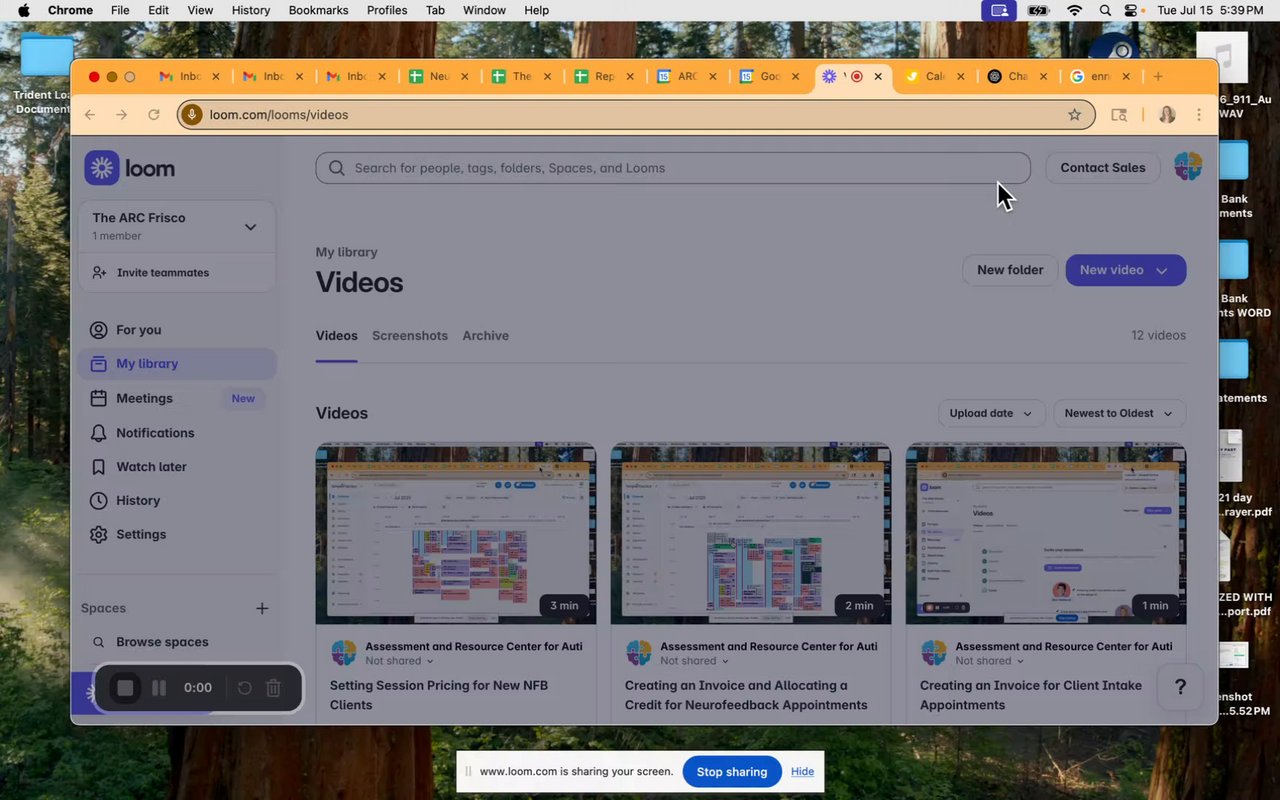Screen dimensions: 1280x800
Task: Open help question mark button
Action: pos(1180,687)
